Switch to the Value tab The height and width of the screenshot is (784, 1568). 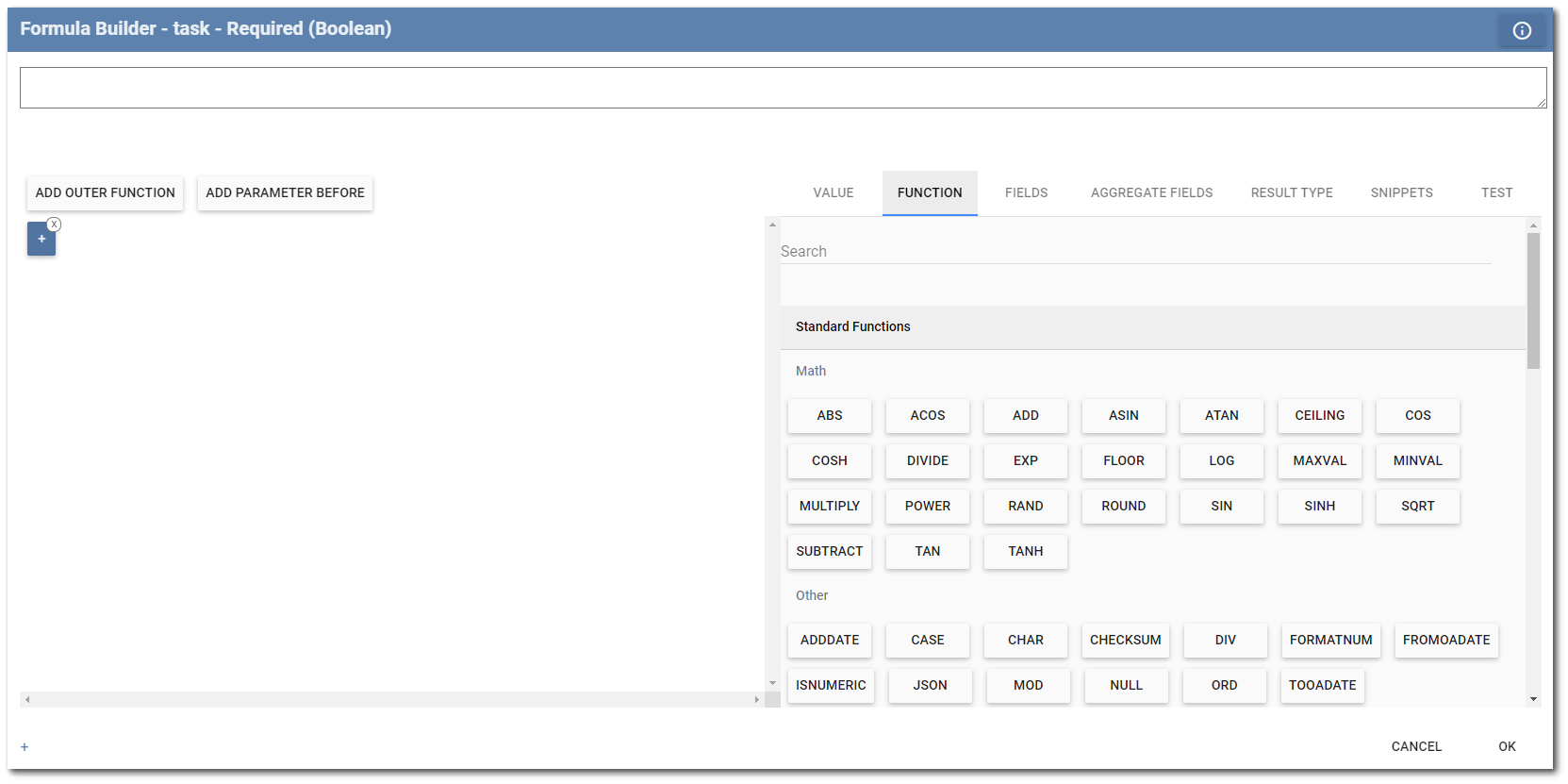point(833,192)
